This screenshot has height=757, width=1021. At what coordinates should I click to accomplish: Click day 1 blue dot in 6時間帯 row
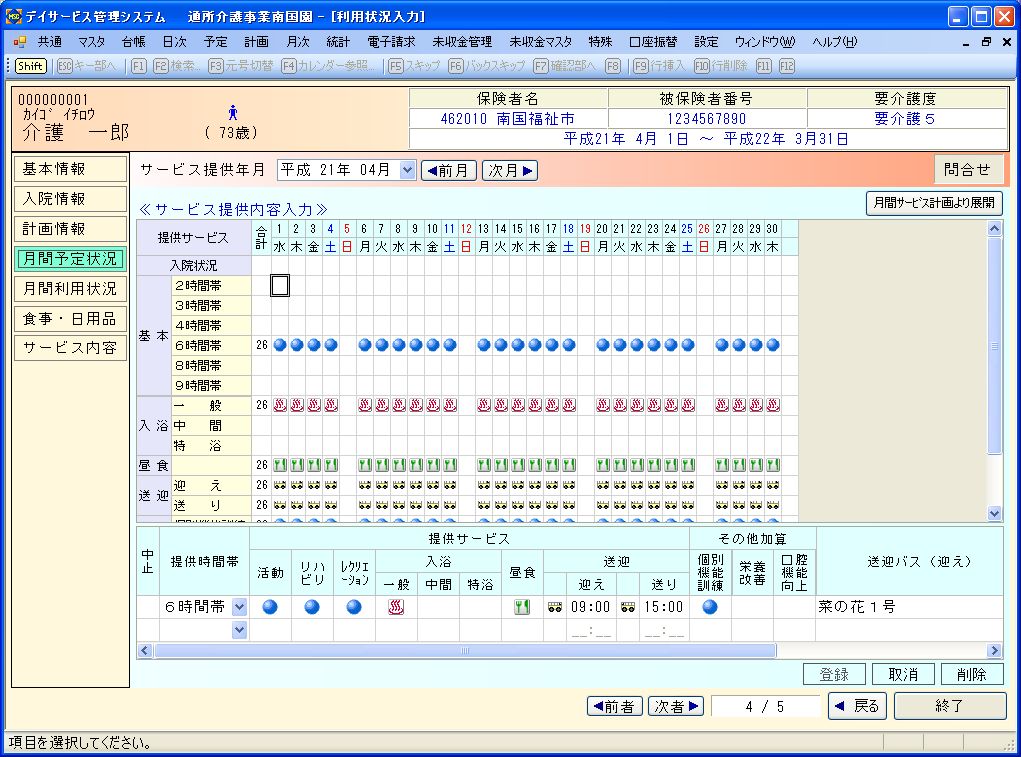point(280,345)
